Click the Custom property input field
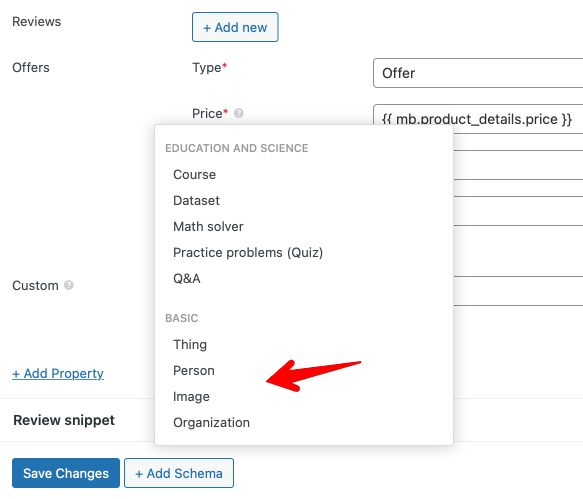 [518, 291]
